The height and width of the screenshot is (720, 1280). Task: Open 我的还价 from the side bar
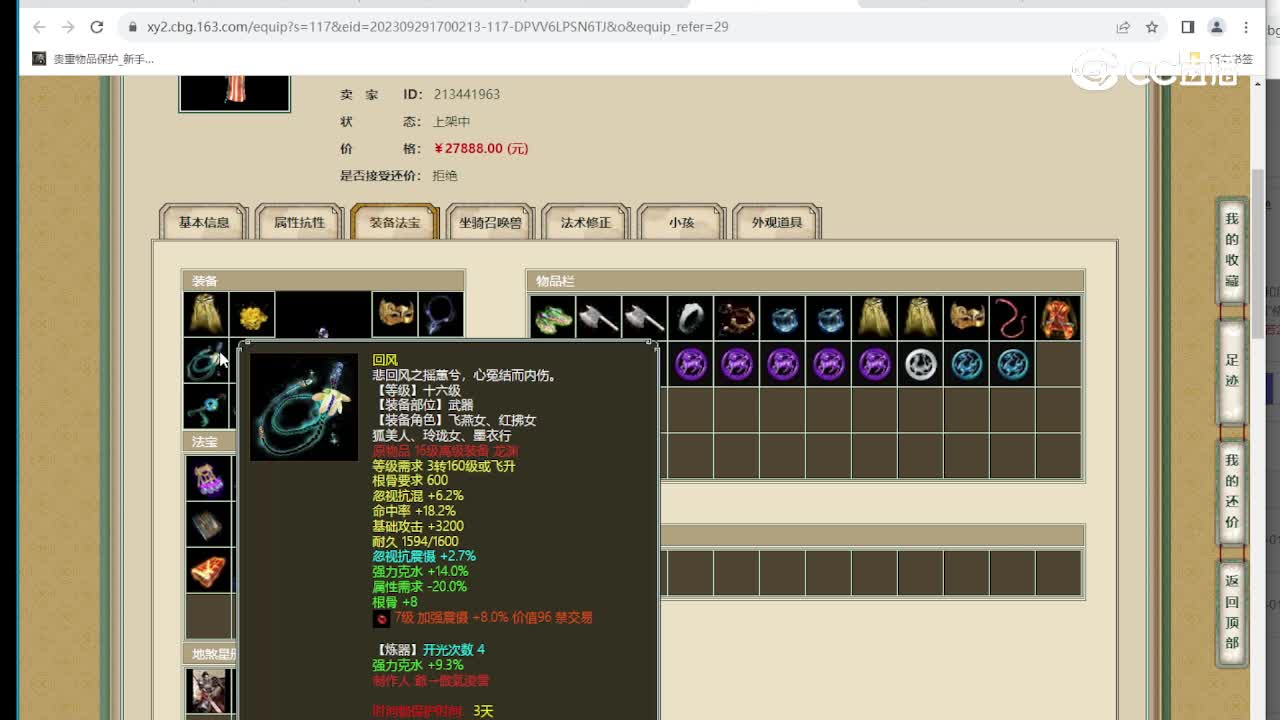pyautogui.click(x=1232, y=491)
